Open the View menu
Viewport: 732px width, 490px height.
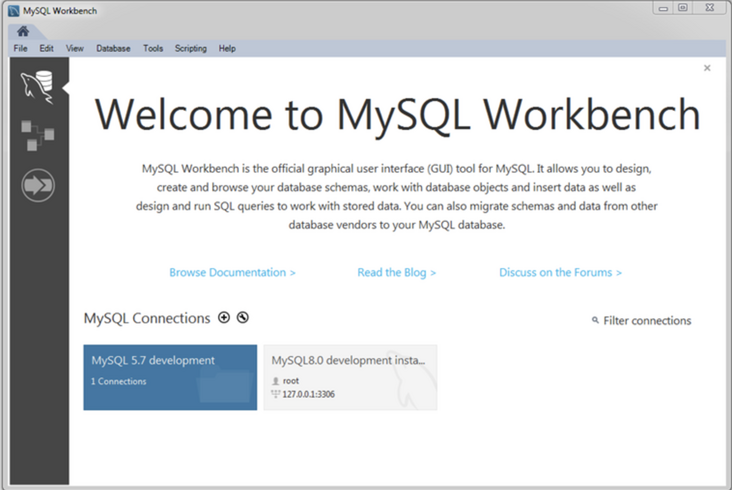pyautogui.click(x=74, y=48)
